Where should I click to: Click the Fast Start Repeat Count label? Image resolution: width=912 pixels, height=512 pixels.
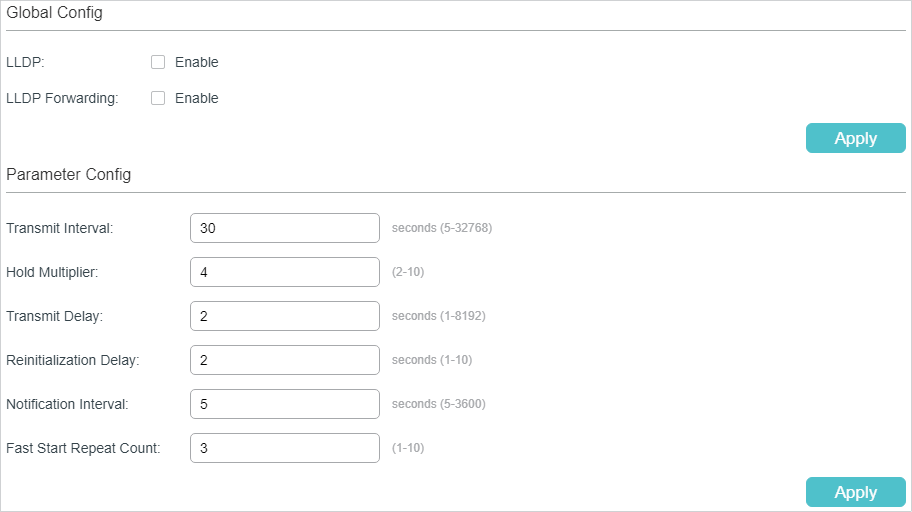[83, 448]
